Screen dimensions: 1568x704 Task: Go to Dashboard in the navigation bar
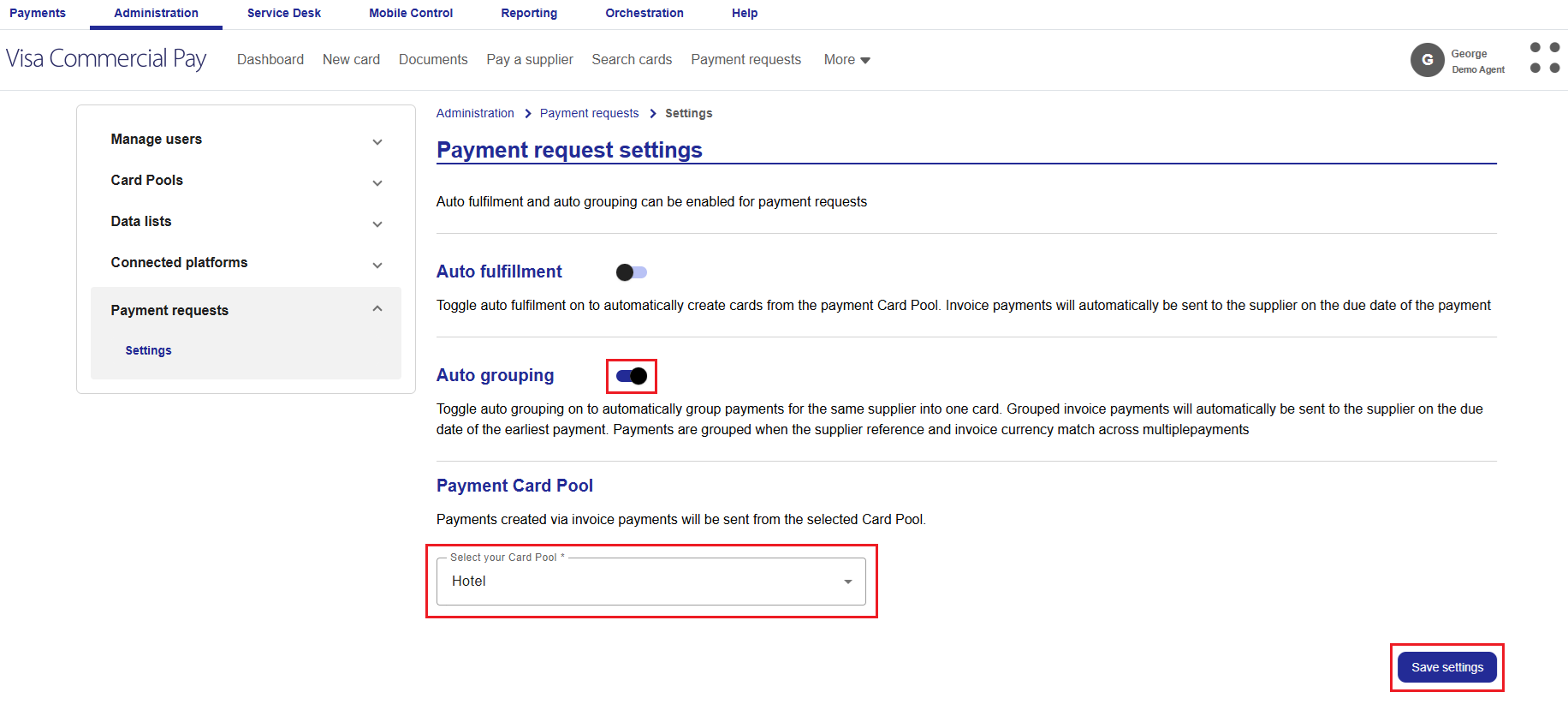(270, 60)
